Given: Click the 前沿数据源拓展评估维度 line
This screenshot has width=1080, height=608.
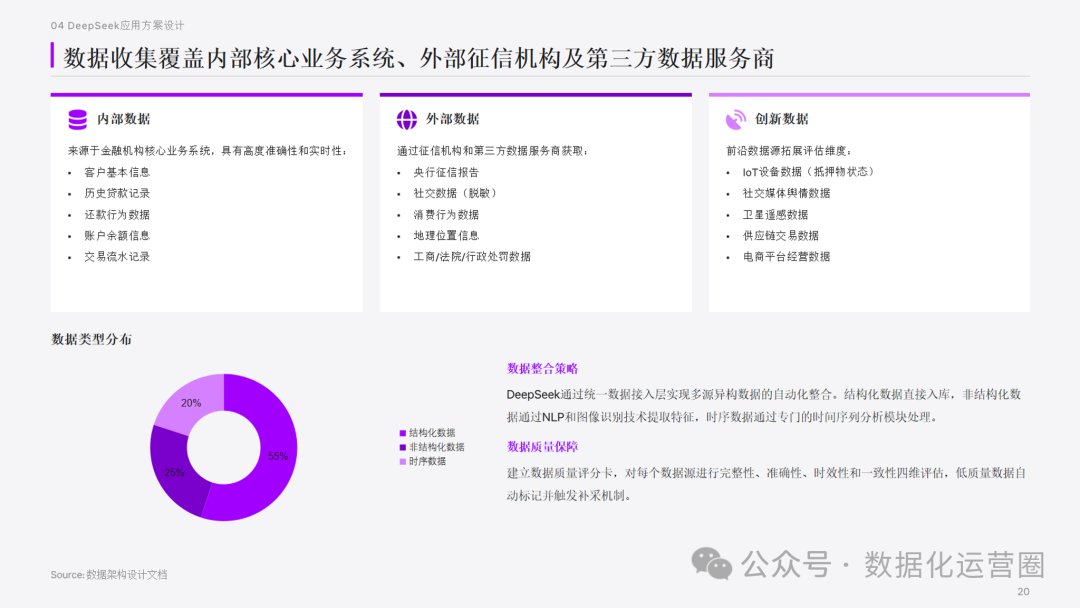Looking at the screenshot, I should pyautogui.click(x=788, y=151).
